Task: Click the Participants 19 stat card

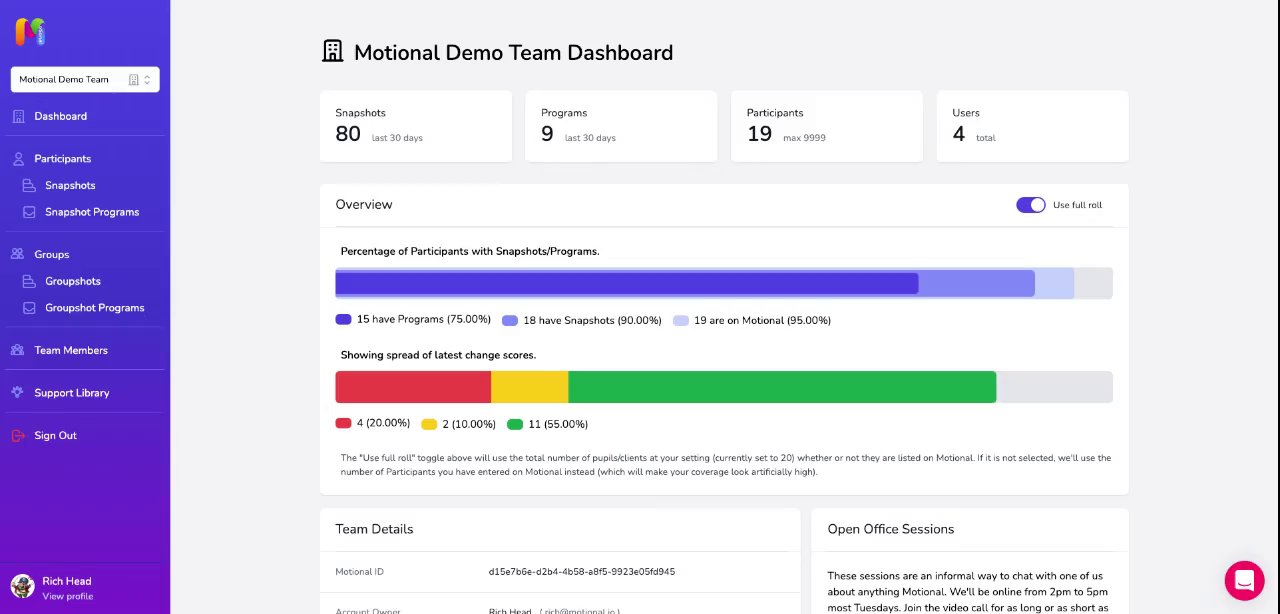Action: tap(826, 126)
